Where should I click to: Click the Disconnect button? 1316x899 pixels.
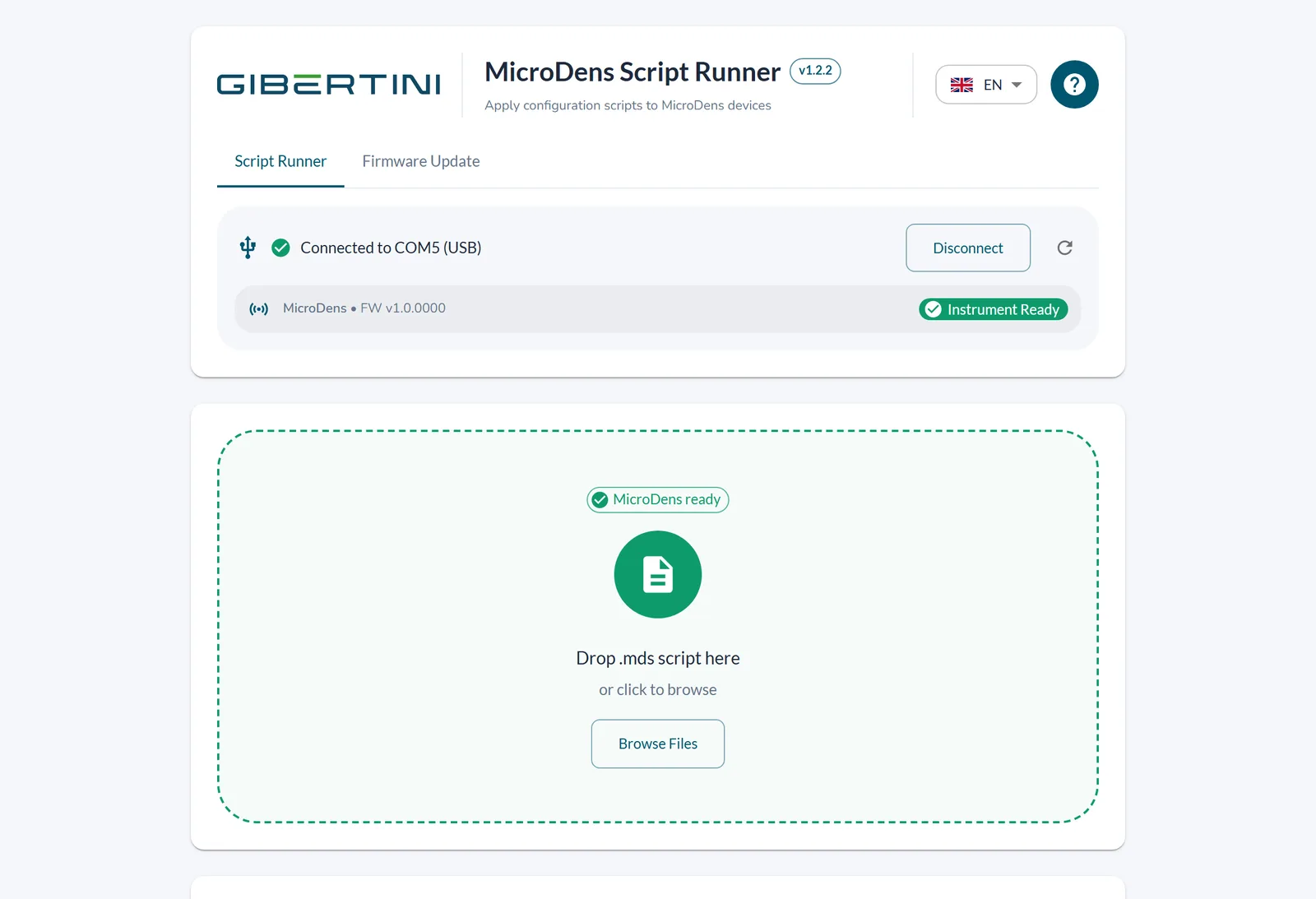pos(968,248)
